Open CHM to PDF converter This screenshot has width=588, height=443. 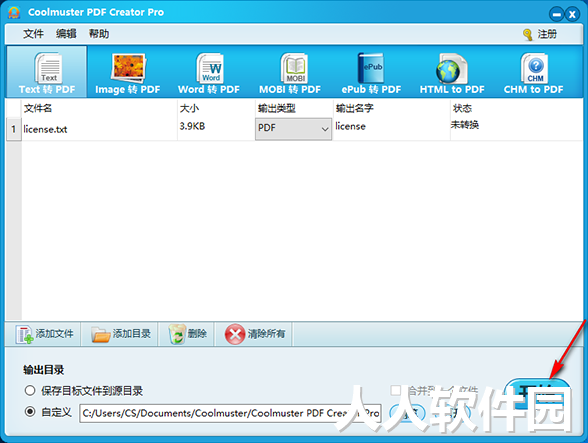pos(533,72)
